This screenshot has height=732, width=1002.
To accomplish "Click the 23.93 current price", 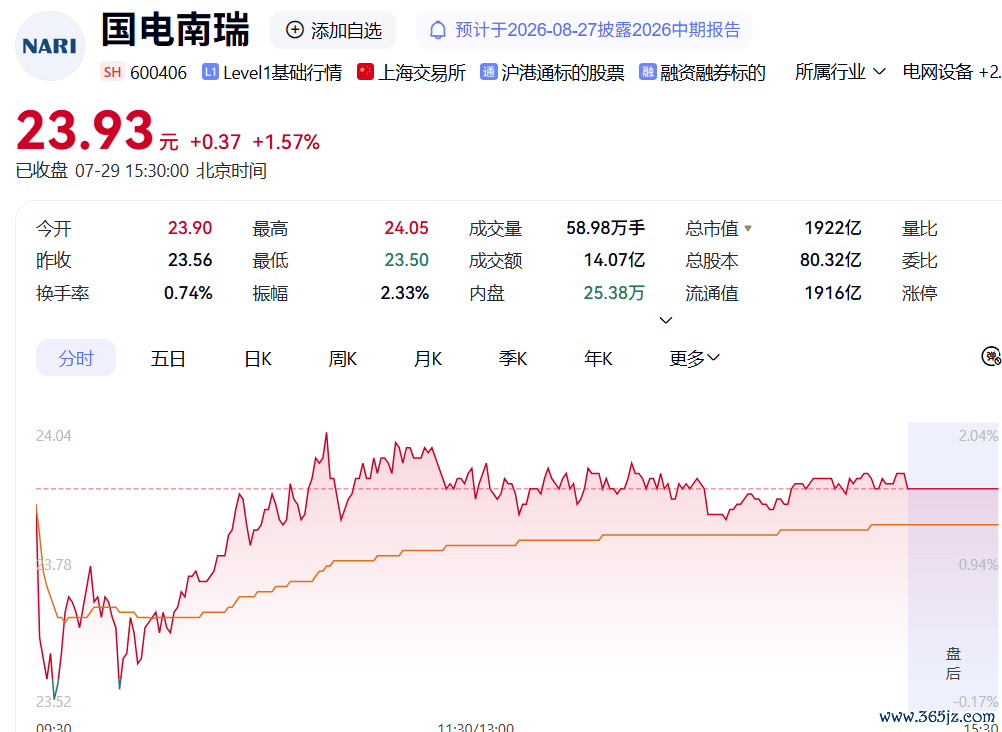I will pos(84,131).
